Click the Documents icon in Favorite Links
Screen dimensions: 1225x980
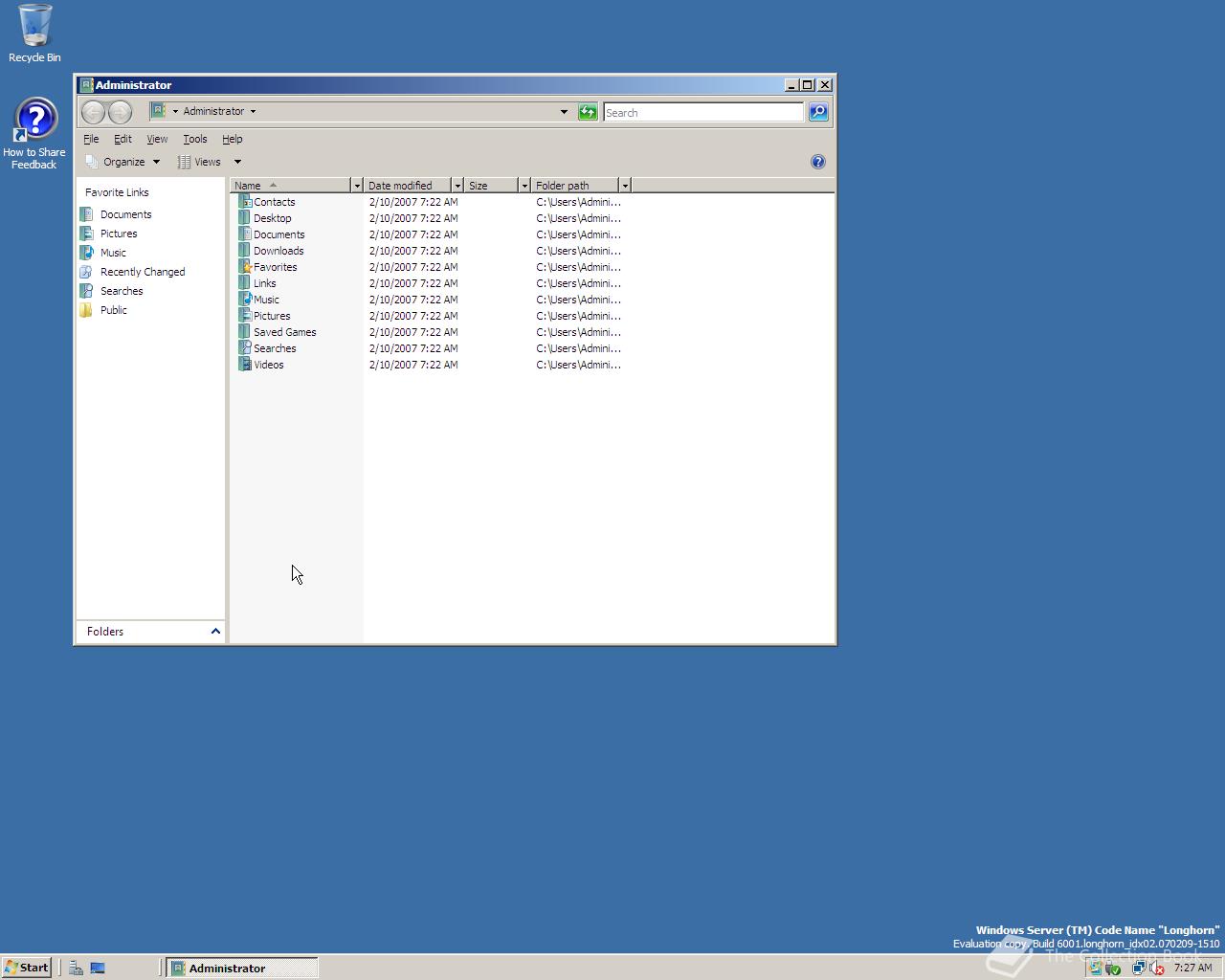pos(86,214)
